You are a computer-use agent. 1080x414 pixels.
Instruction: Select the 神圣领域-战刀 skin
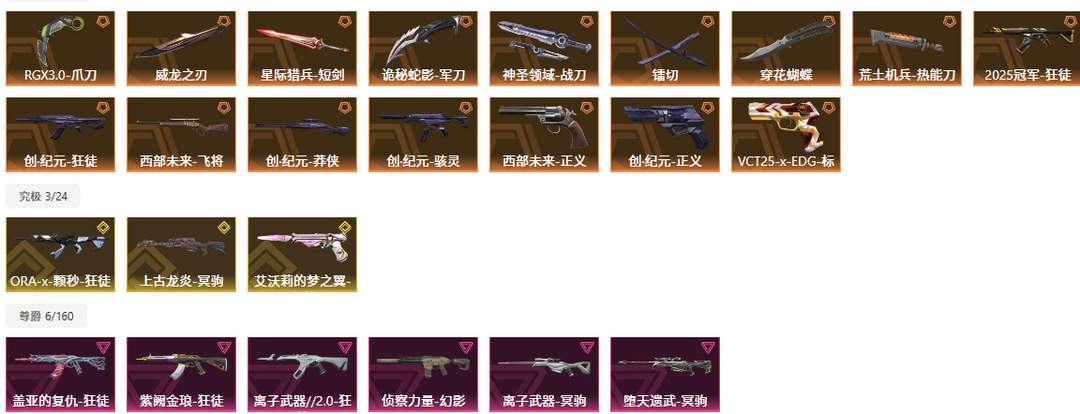[x=544, y=48]
